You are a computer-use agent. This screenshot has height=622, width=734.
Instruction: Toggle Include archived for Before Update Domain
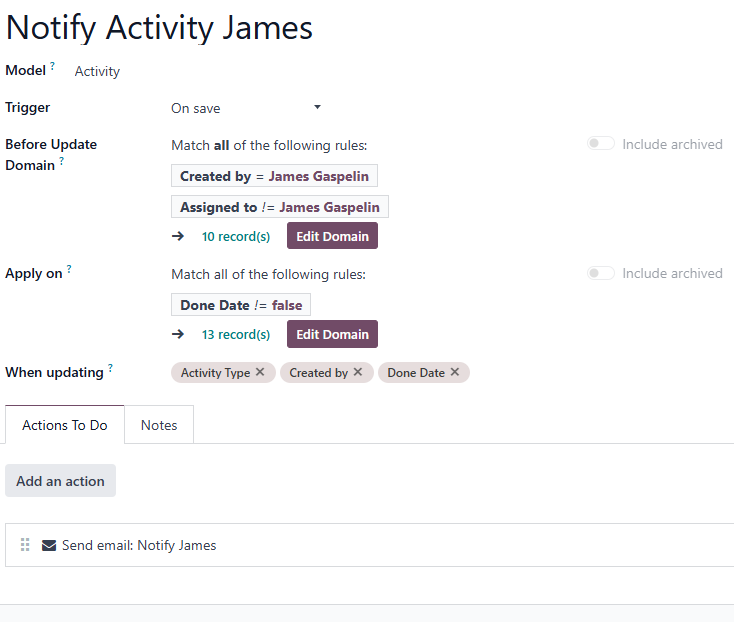(x=601, y=144)
